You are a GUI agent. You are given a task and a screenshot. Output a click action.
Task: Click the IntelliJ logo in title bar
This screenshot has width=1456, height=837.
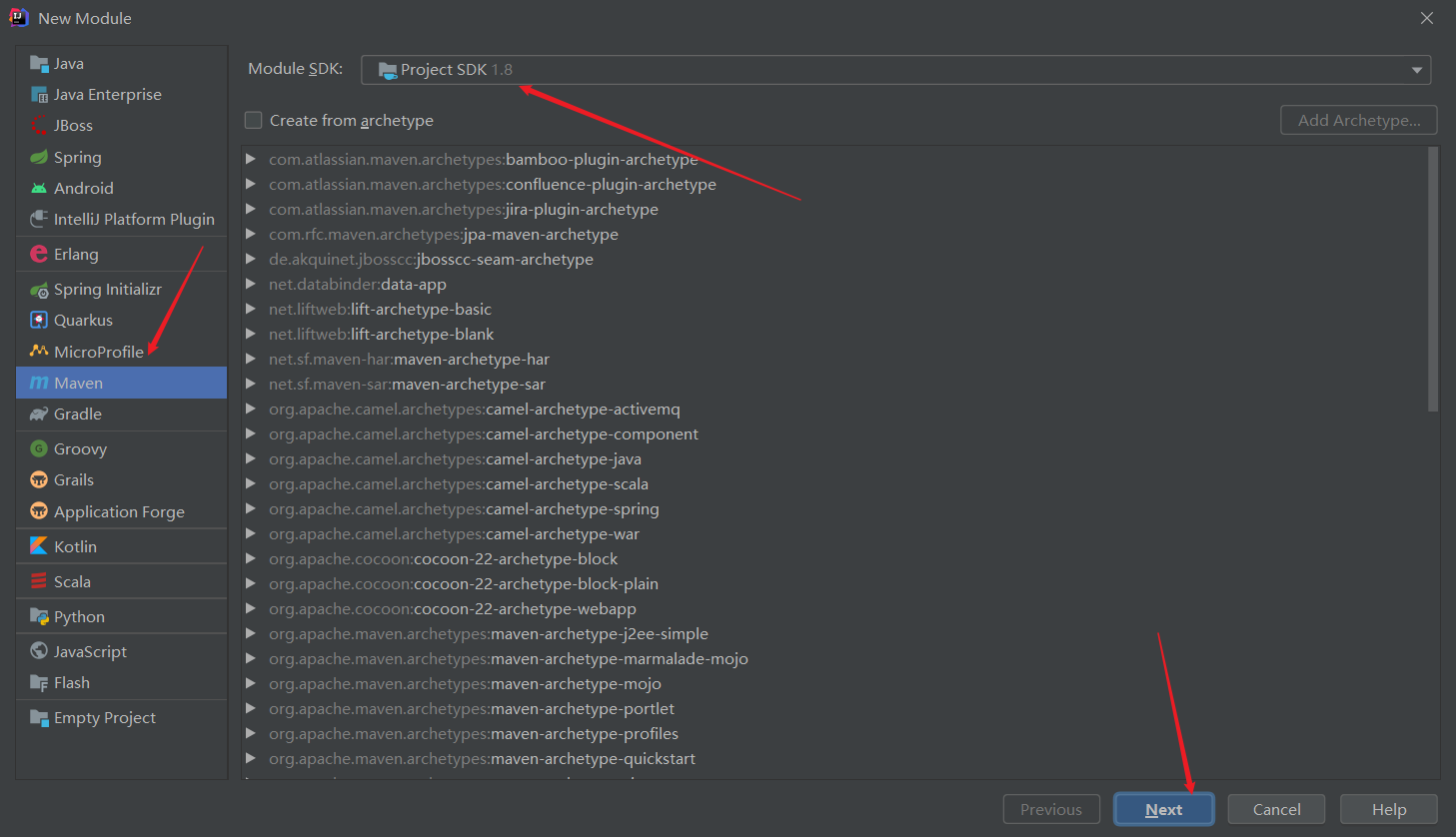click(18, 18)
